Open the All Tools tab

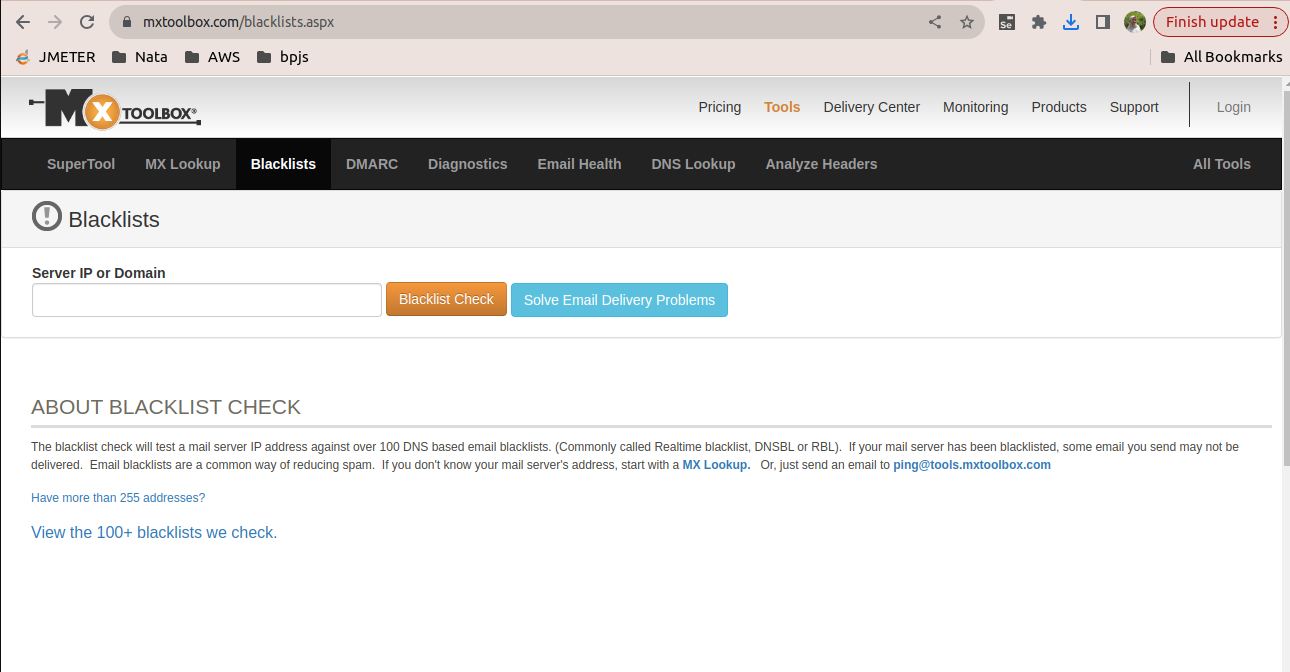tap(1222, 164)
